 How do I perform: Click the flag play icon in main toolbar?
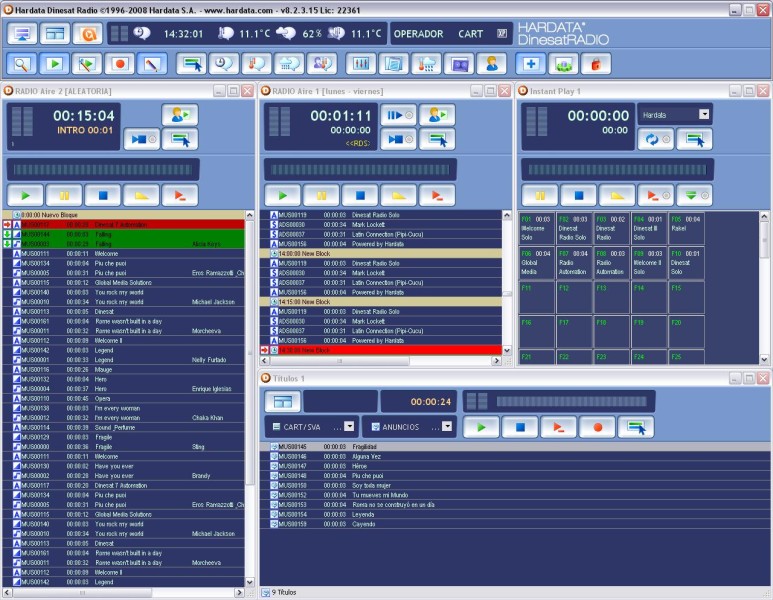tap(87, 64)
